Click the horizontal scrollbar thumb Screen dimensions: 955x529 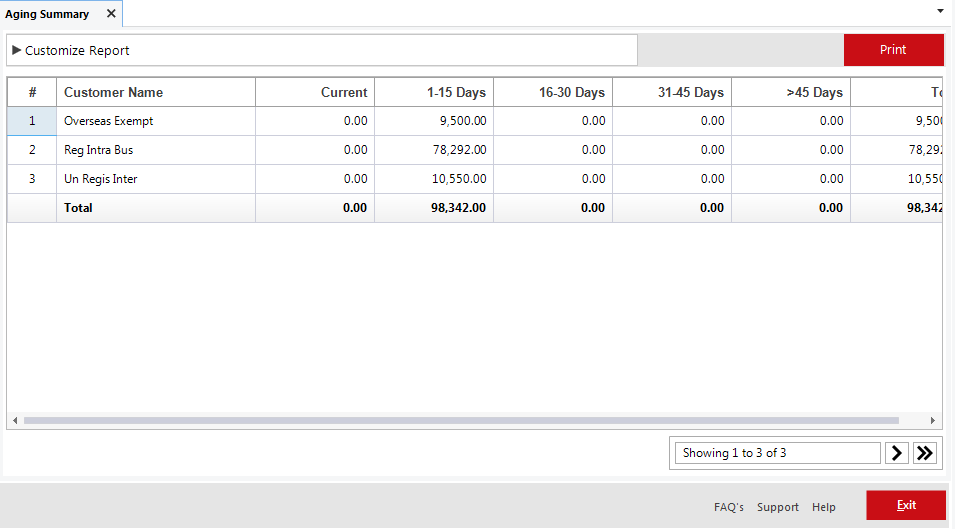461,421
